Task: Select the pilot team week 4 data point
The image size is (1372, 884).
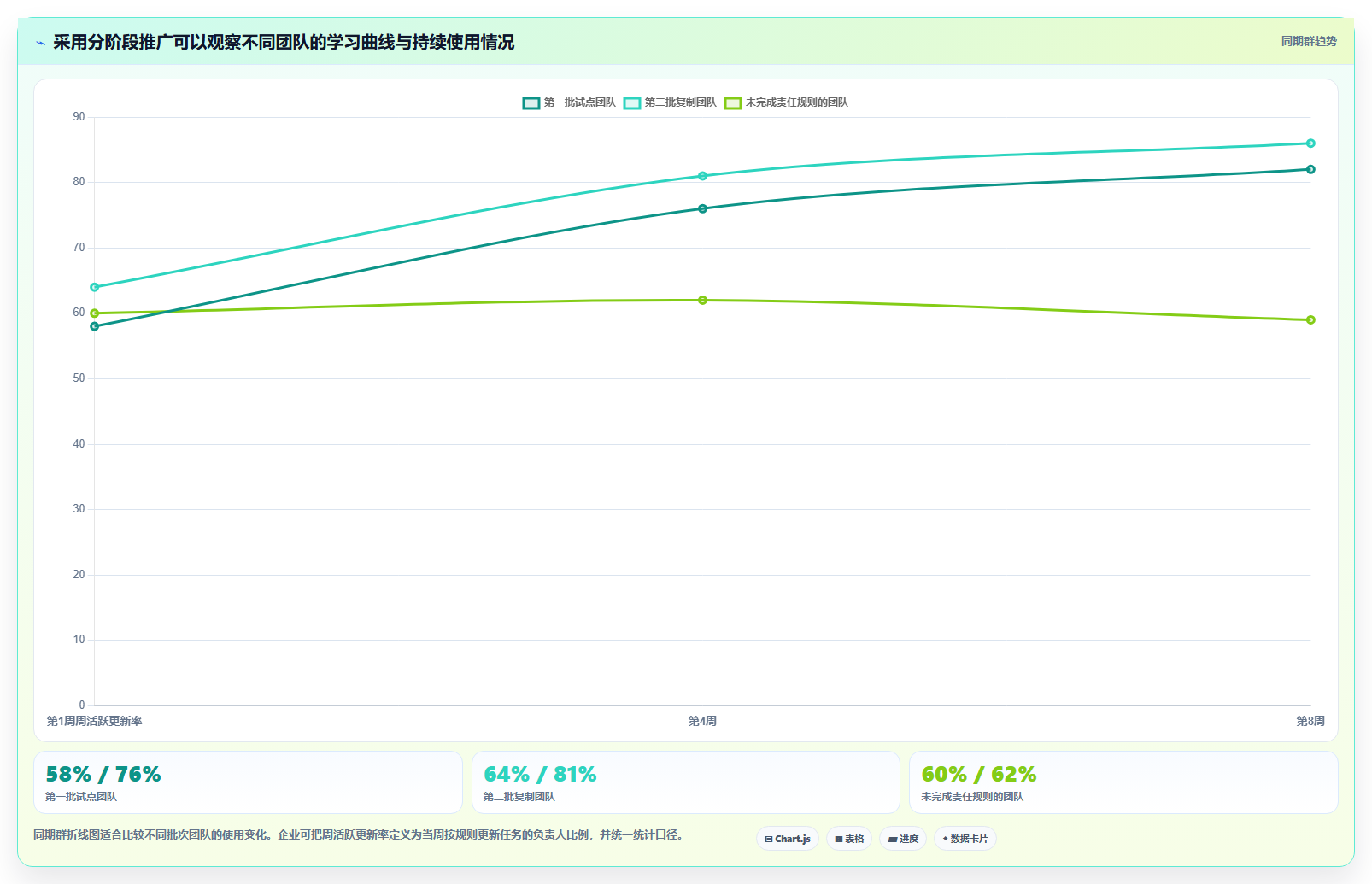Action: pyautogui.click(x=702, y=208)
